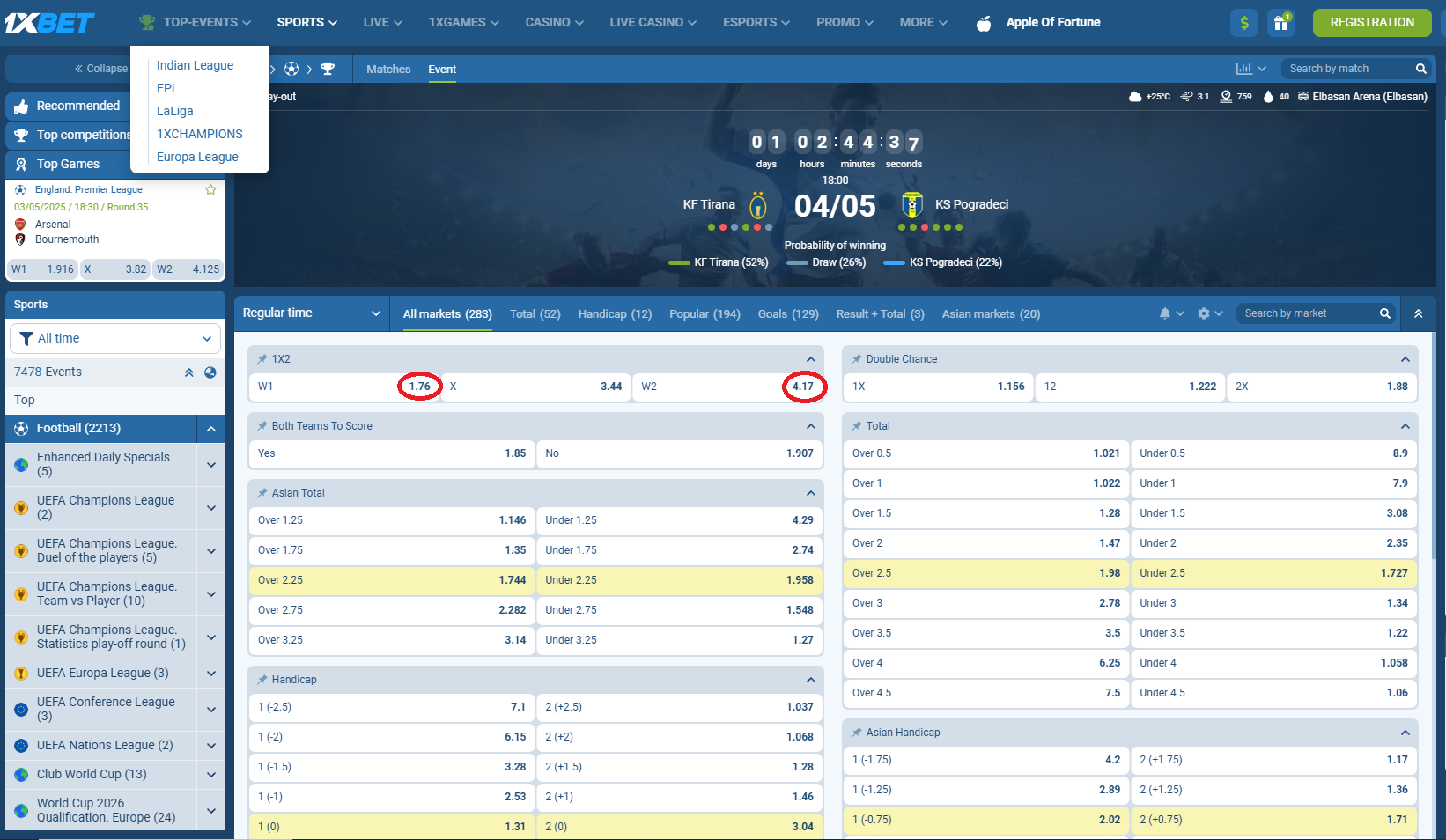Click the football breadcrumb icon
Image resolution: width=1446 pixels, height=840 pixels.
[291, 69]
